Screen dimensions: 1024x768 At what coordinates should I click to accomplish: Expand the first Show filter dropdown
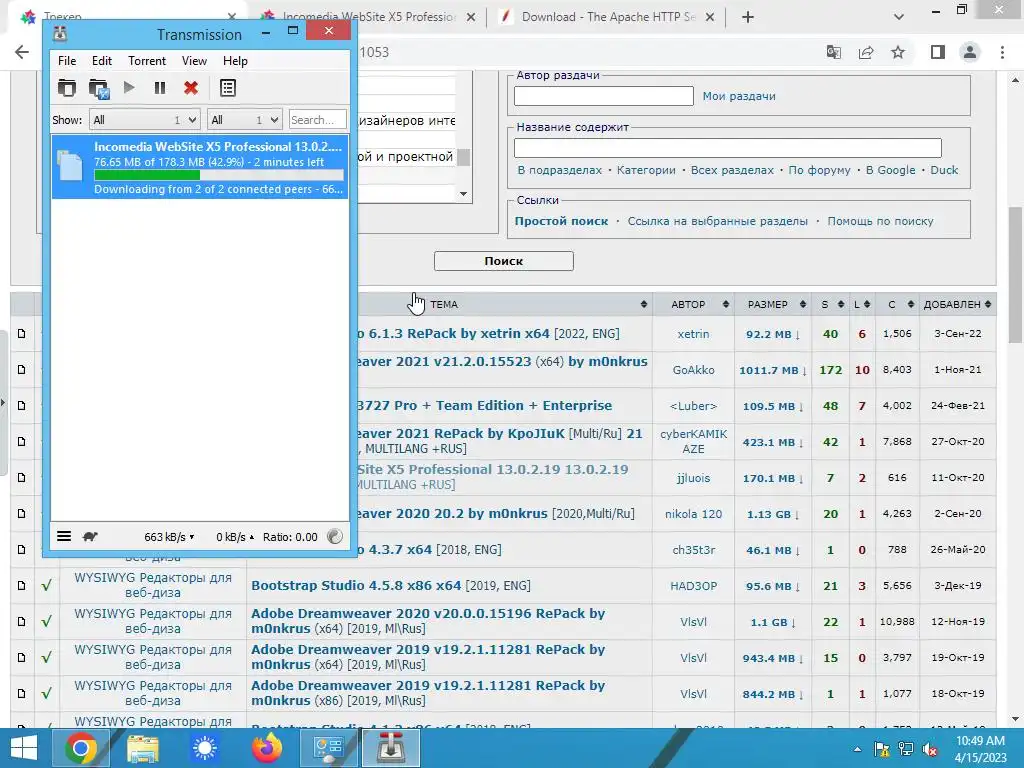click(144, 120)
